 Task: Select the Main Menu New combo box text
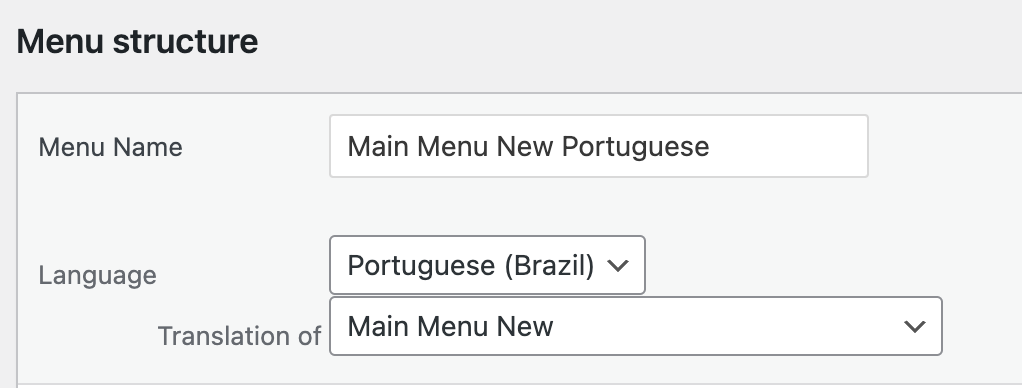(450, 326)
